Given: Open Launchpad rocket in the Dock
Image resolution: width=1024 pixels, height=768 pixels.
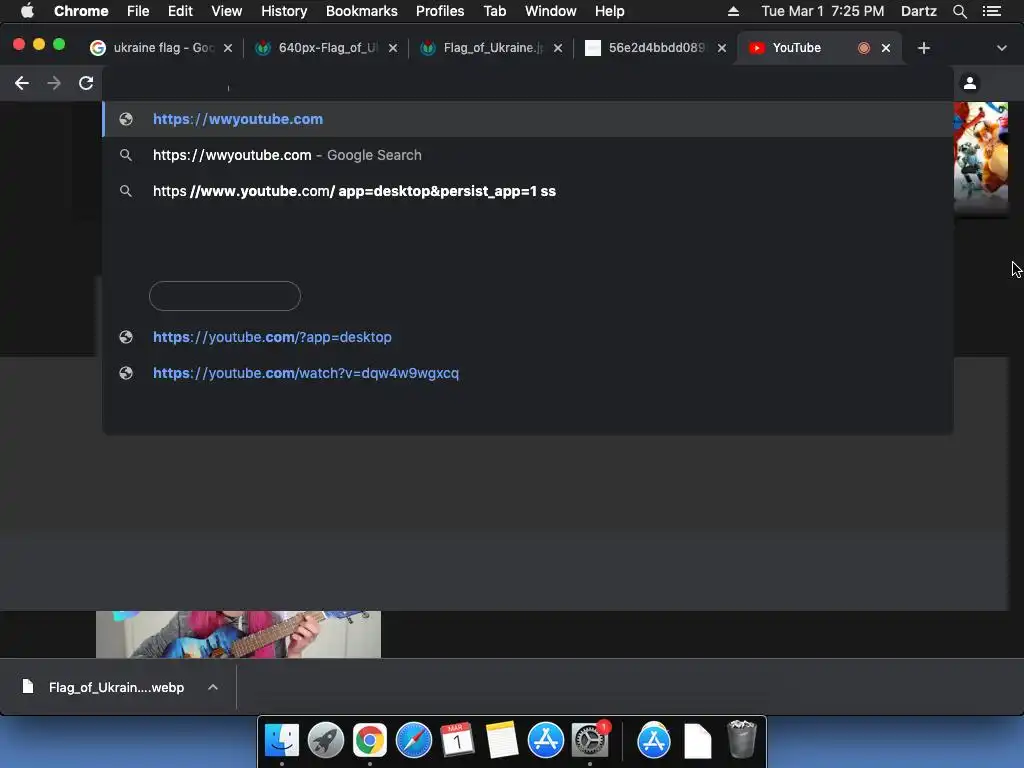Looking at the screenshot, I should pyautogui.click(x=326, y=741).
